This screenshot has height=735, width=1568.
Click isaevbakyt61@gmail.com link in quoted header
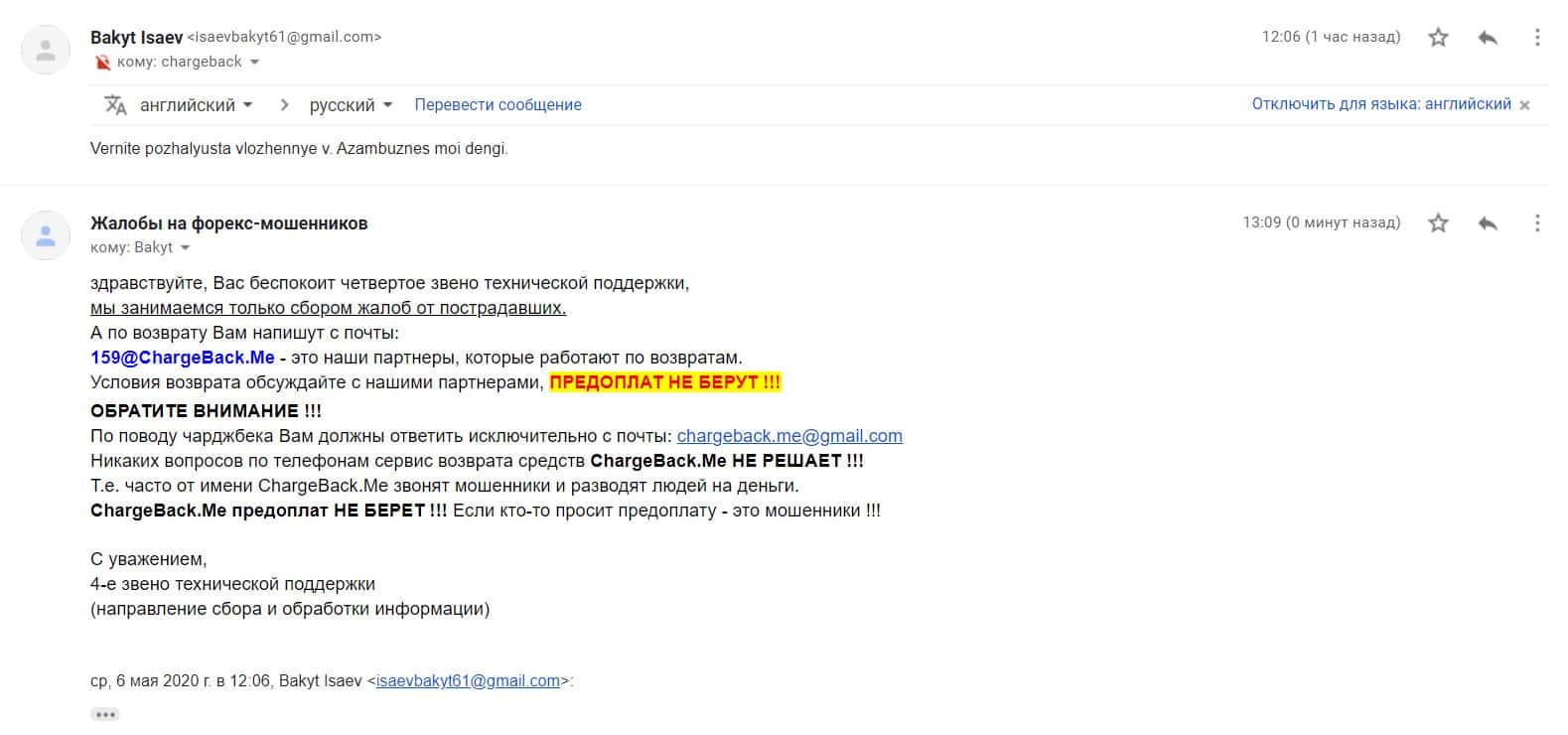point(468,681)
